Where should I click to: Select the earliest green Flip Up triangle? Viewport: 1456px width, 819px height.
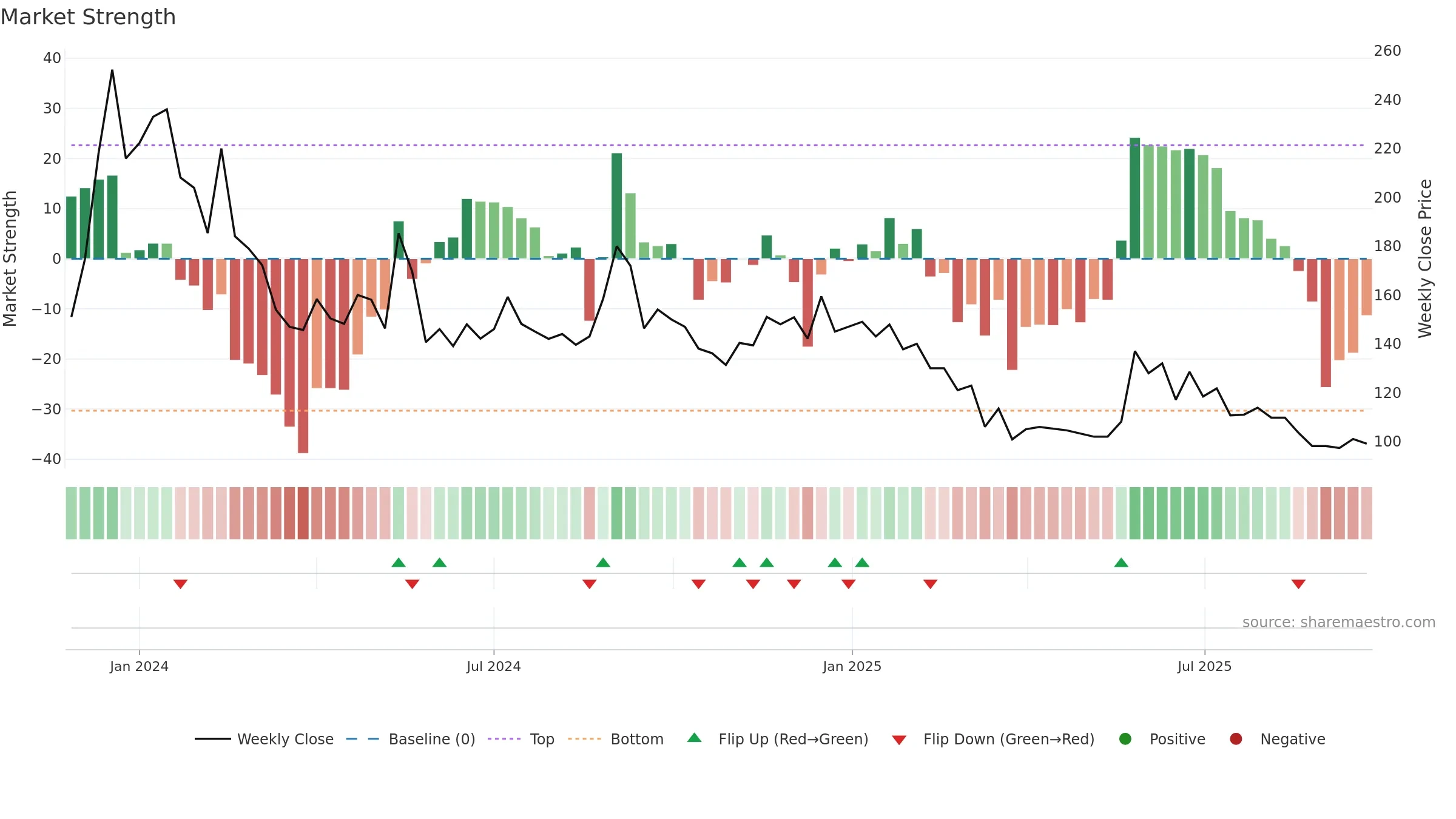(399, 562)
